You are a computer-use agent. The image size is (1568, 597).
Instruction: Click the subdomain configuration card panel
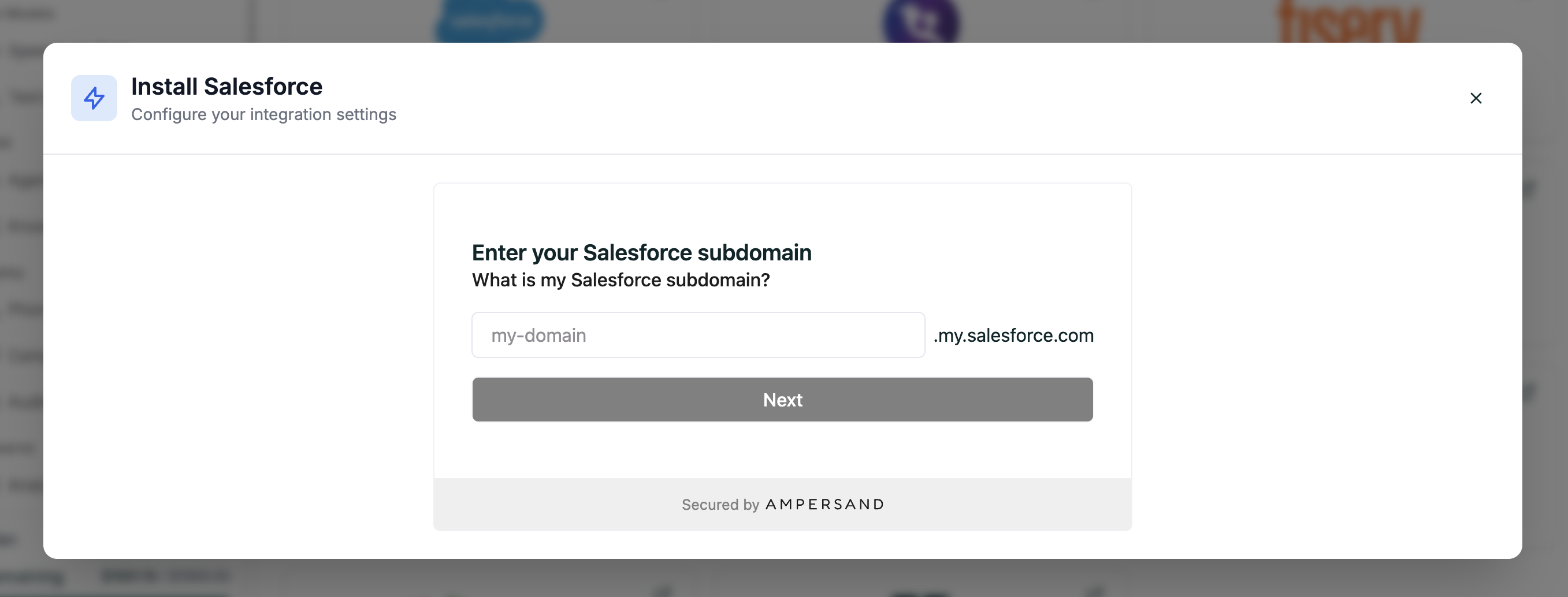(x=782, y=213)
